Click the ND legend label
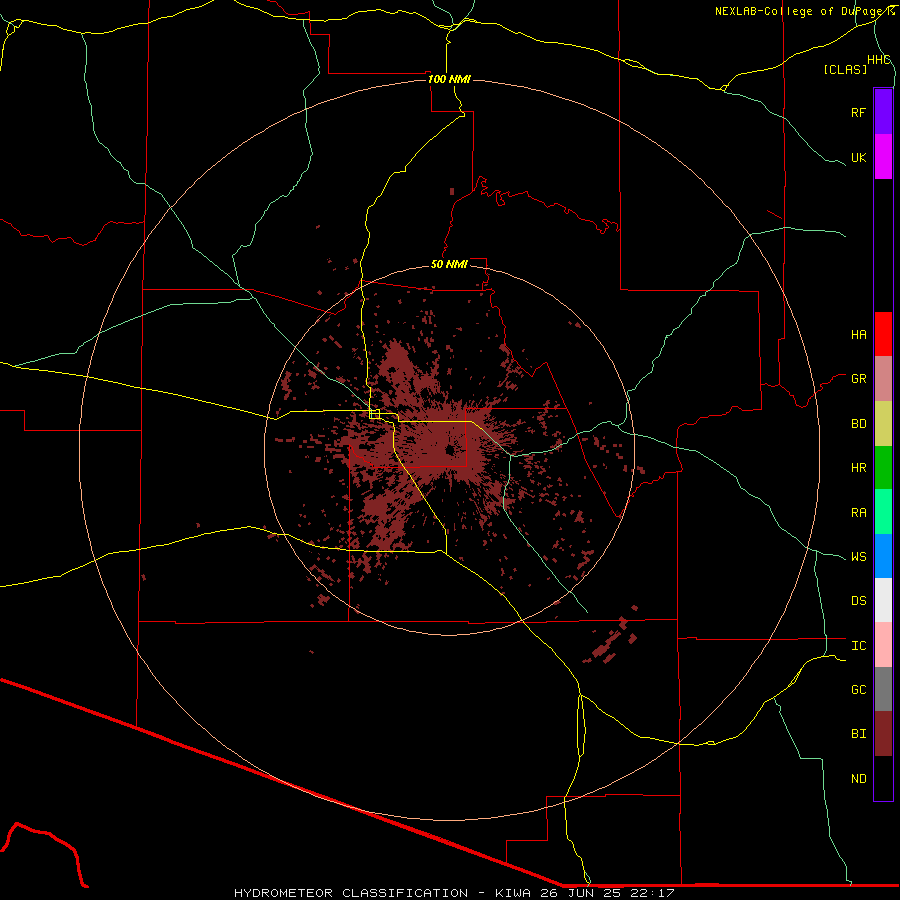 (x=858, y=778)
